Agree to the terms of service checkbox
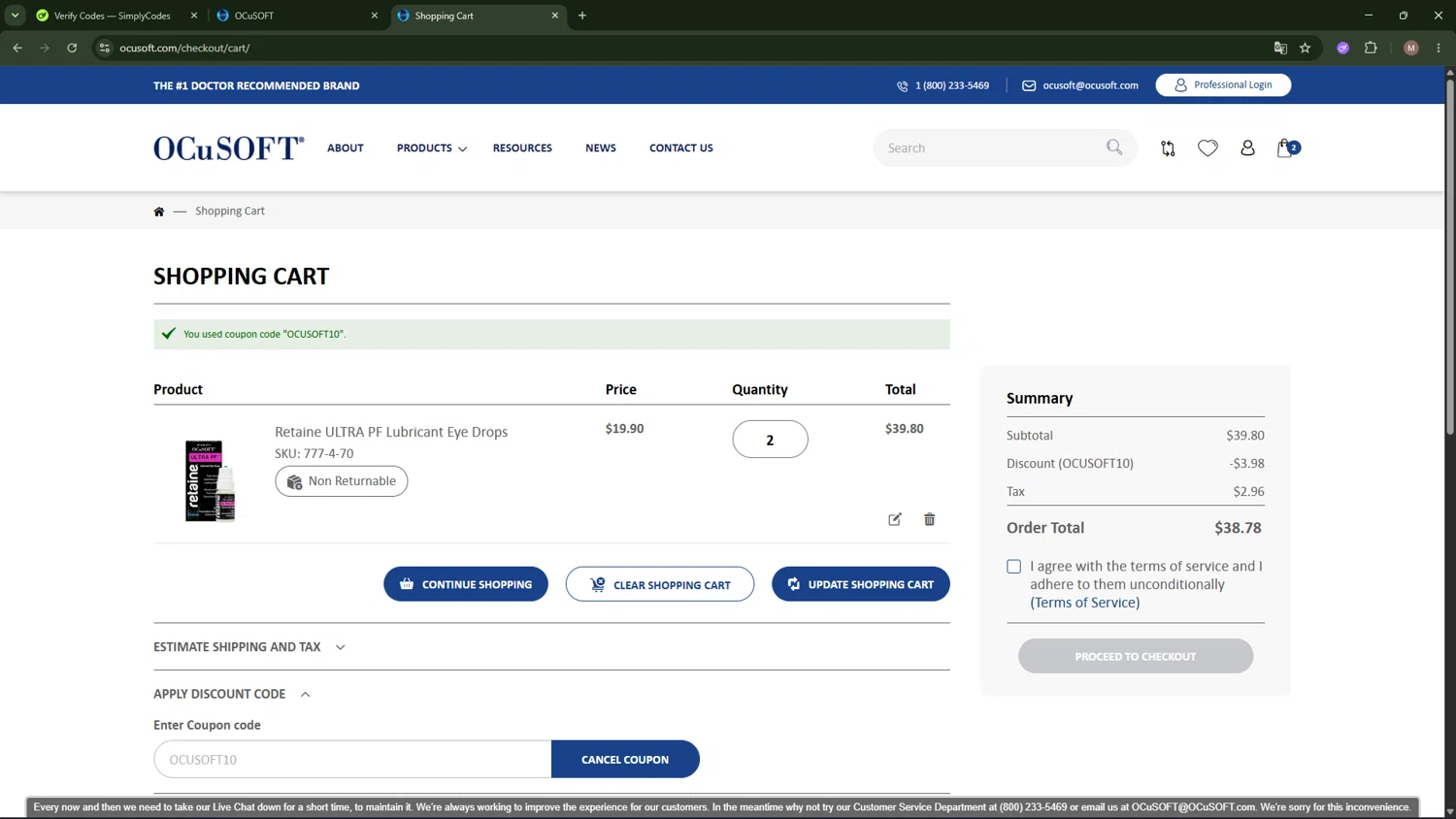The width and height of the screenshot is (1456, 819). click(x=1013, y=567)
